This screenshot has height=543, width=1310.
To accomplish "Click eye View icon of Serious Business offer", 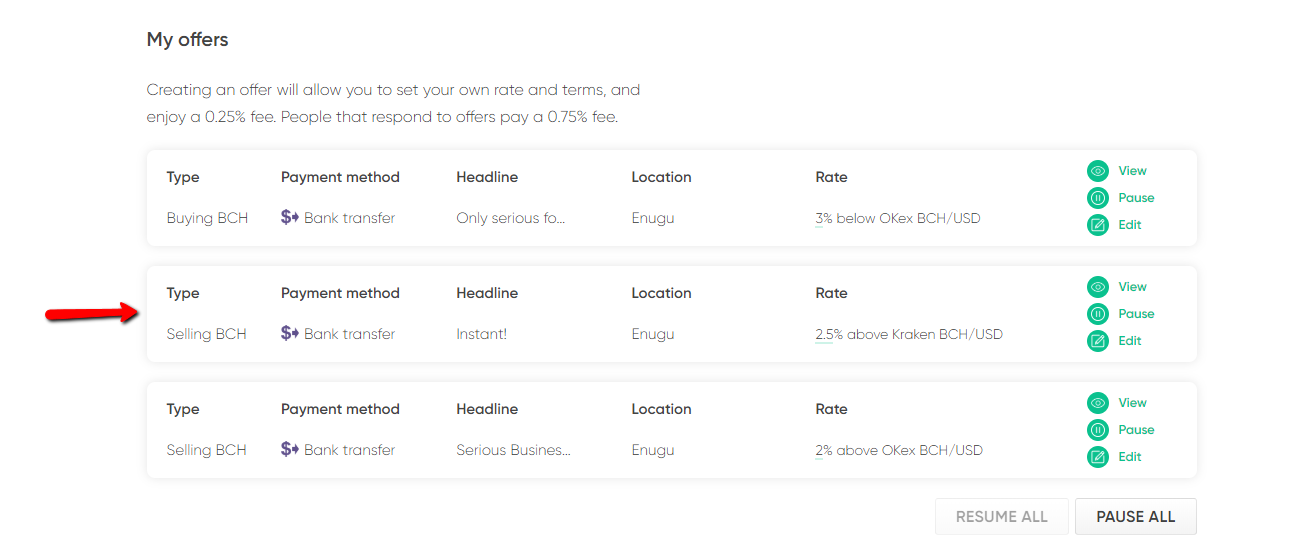I will point(1098,403).
